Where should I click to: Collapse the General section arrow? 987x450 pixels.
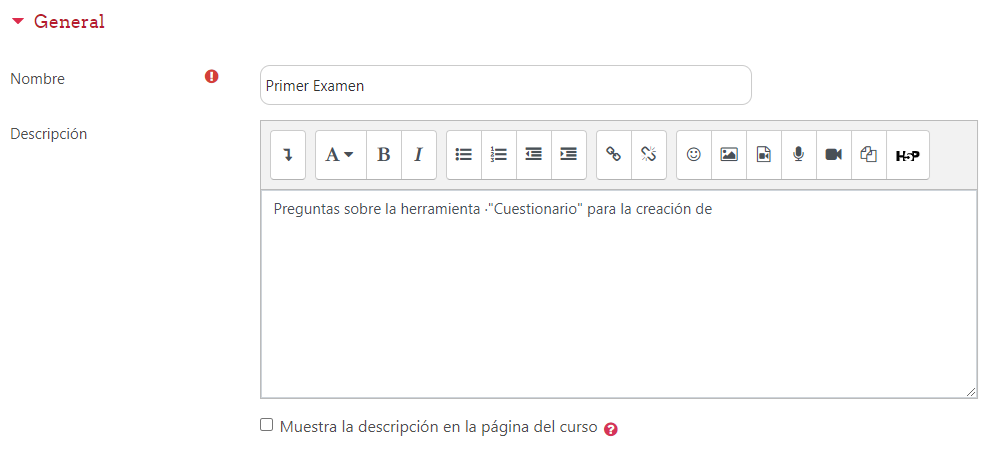point(18,22)
